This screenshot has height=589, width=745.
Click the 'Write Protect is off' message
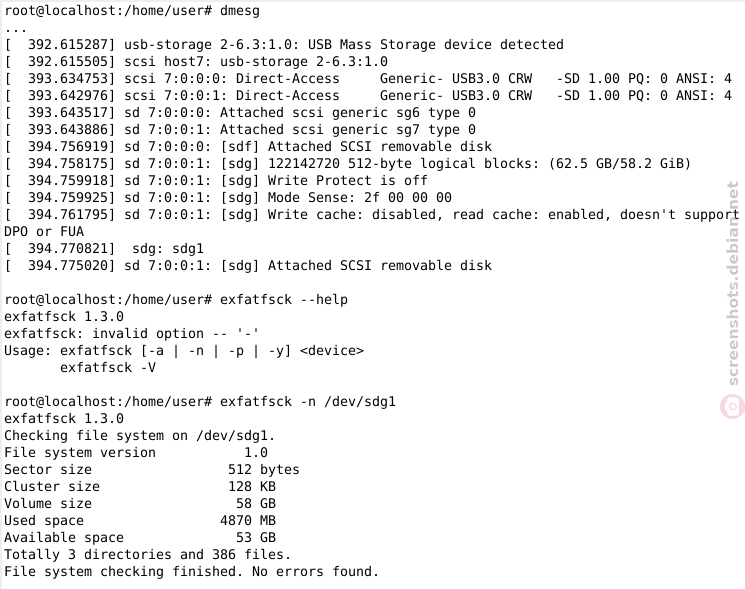click(347, 180)
